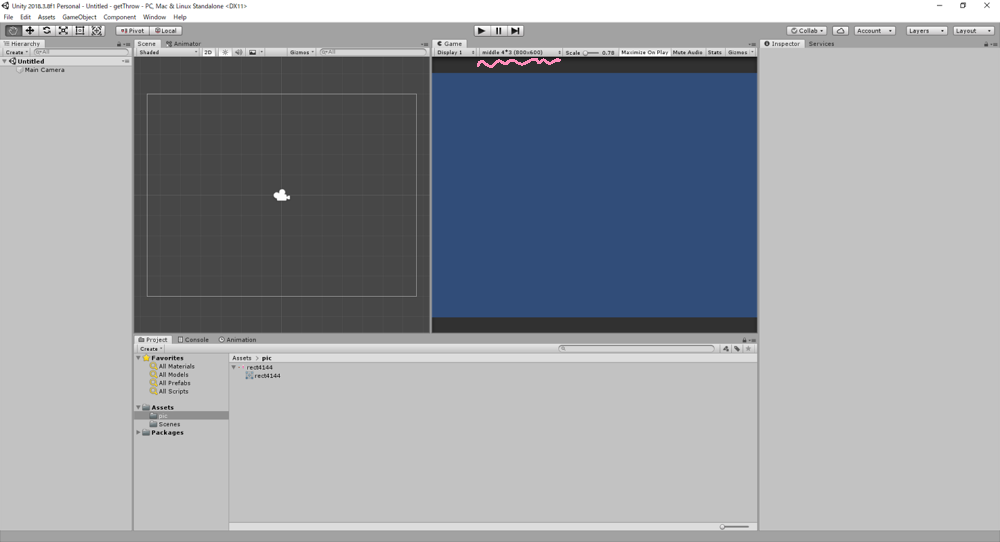The image size is (1000, 542).
Task: Click save search star icon in Project panel
Action: (748, 349)
